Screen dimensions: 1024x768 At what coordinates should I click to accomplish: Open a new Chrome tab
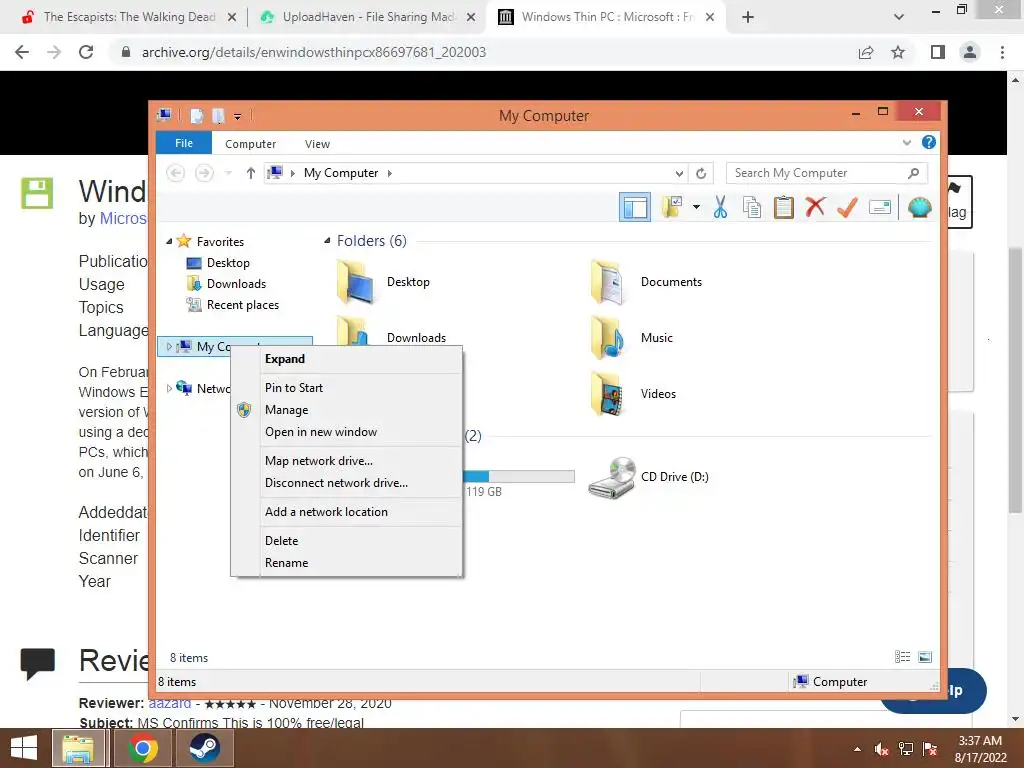point(748,17)
